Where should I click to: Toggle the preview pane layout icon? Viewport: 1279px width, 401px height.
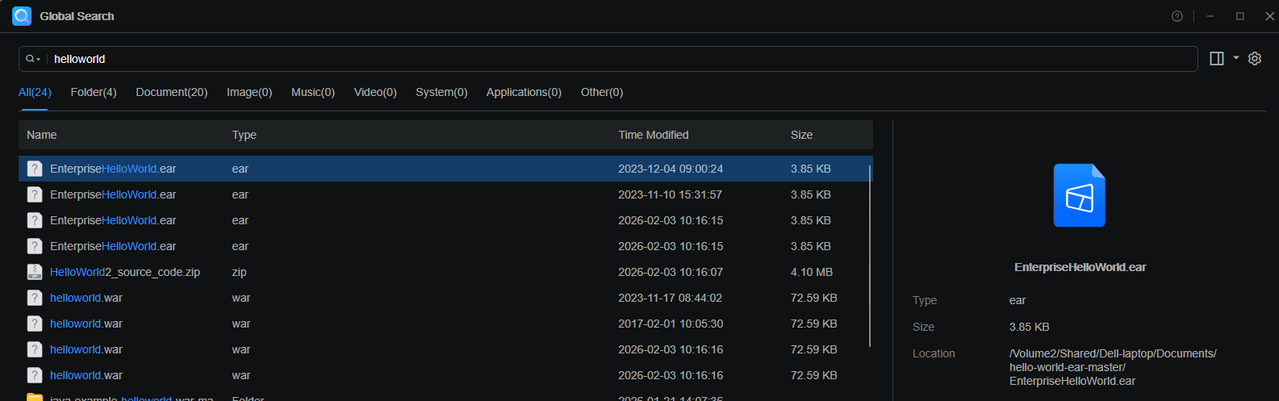click(x=1217, y=59)
